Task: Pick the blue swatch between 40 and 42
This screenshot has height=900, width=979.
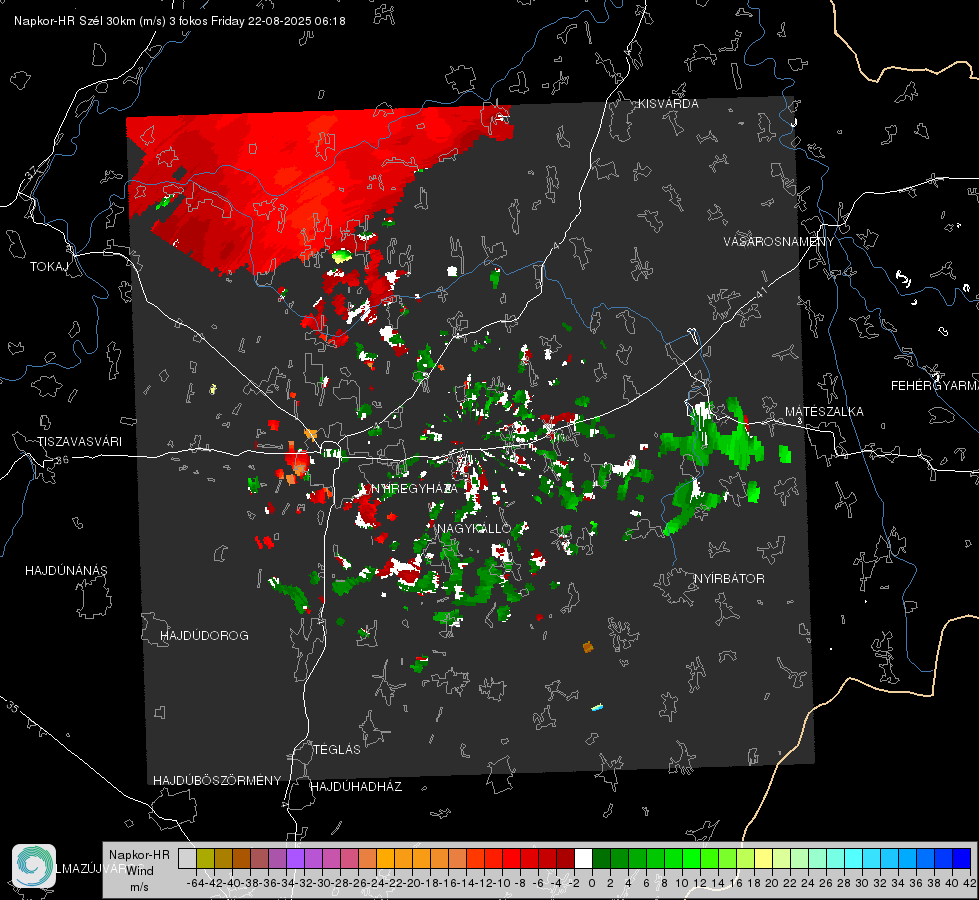Action: pyautogui.click(x=961, y=858)
